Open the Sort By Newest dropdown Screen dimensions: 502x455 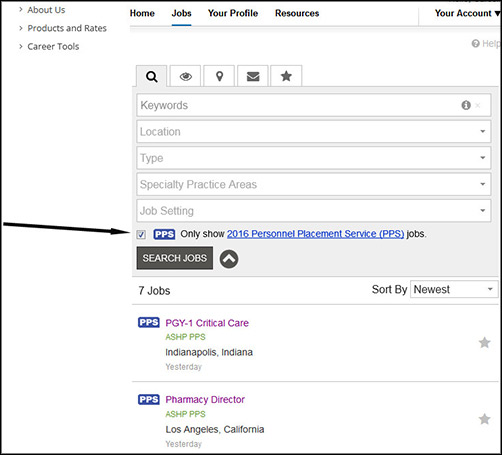point(454,289)
